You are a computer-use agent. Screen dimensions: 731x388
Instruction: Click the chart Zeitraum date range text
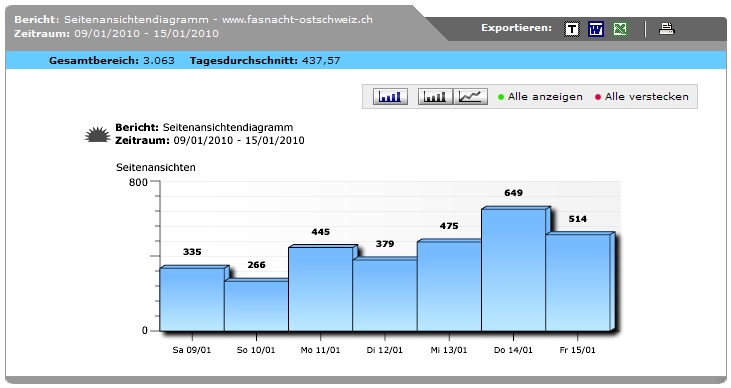tap(239, 140)
